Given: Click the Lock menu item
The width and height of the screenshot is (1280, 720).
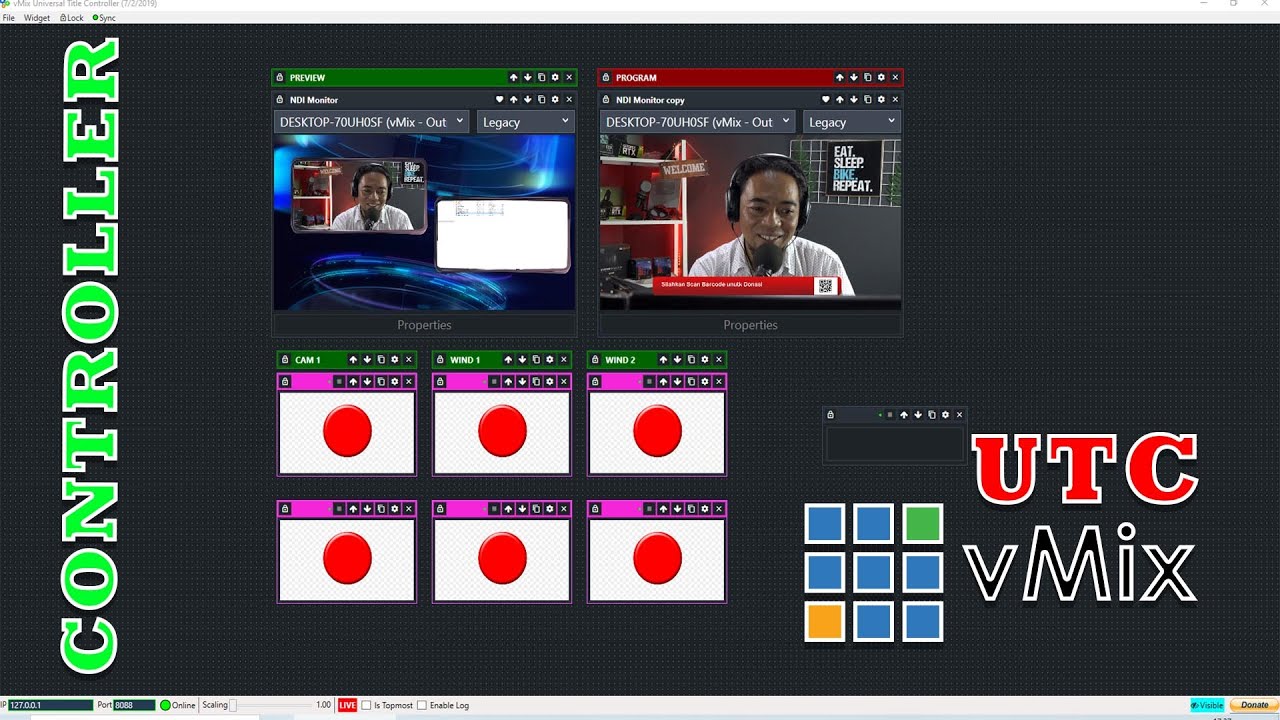Looking at the screenshot, I should [x=72, y=18].
